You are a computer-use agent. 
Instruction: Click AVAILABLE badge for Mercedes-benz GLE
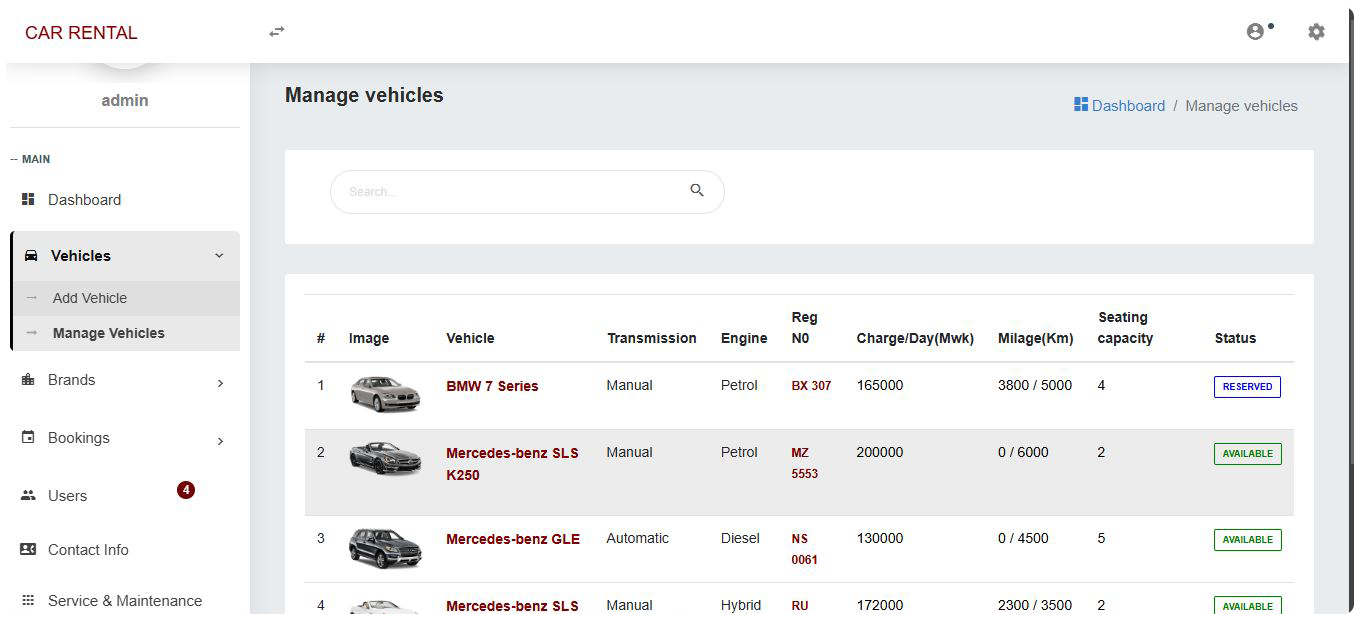pos(1247,540)
